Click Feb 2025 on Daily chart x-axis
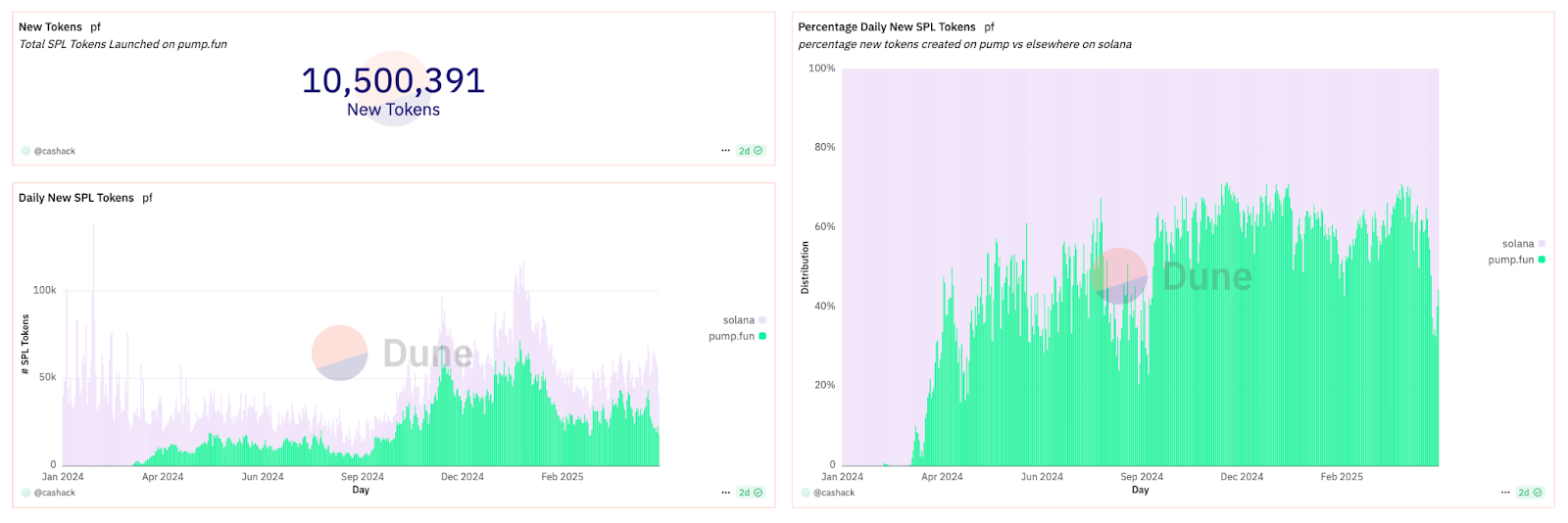The width and height of the screenshot is (1568, 523). coord(563,477)
